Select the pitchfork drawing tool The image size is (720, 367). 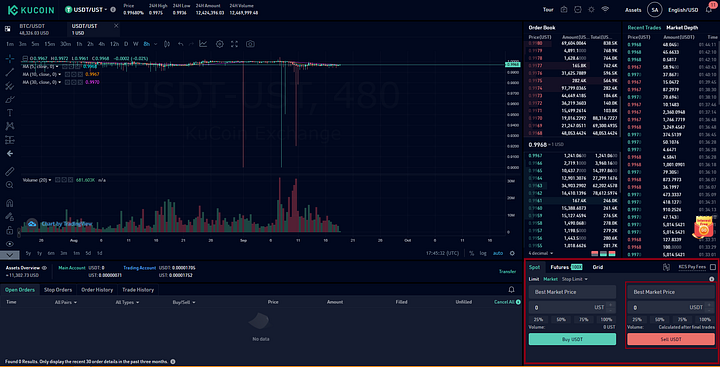click(x=10, y=85)
